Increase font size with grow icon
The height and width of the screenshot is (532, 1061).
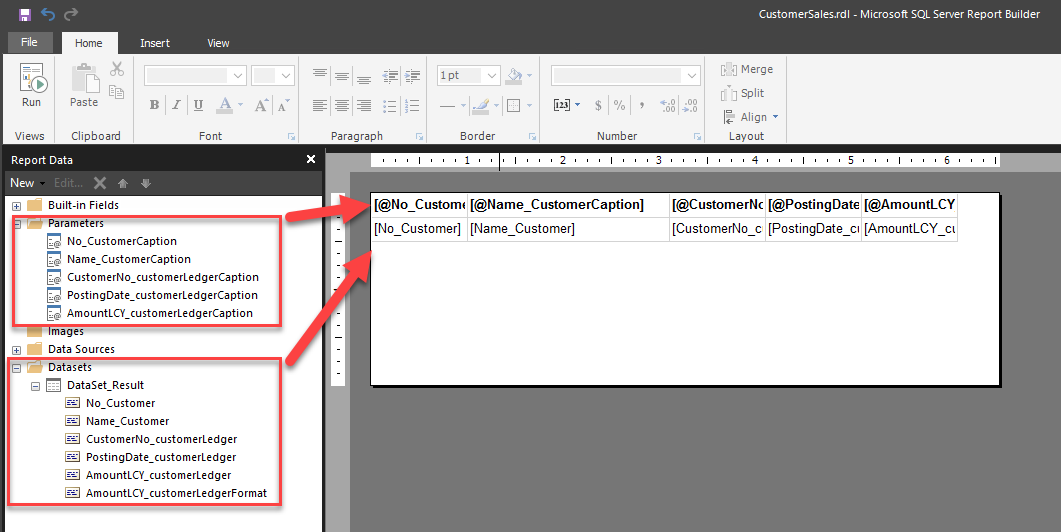[261, 105]
